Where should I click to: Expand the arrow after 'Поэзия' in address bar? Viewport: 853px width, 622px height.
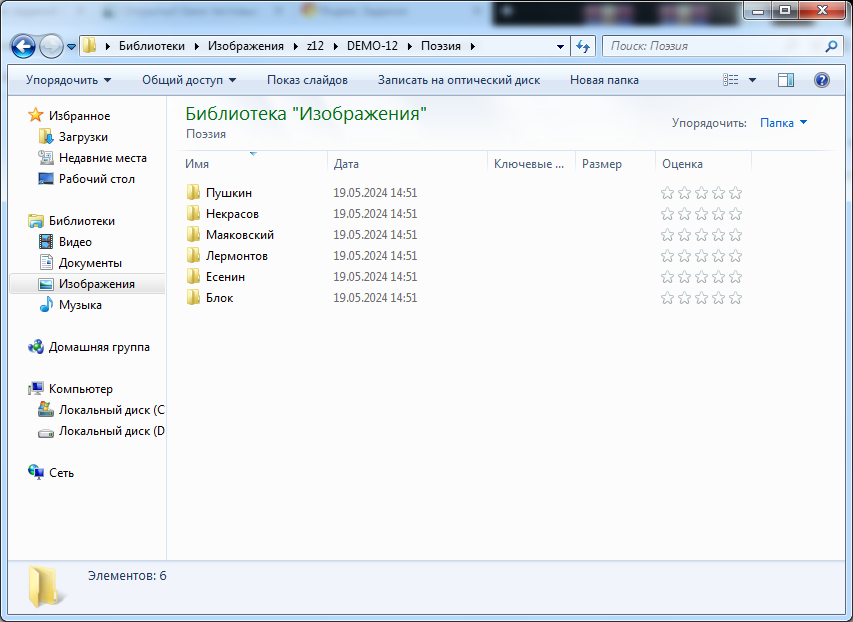click(x=473, y=46)
